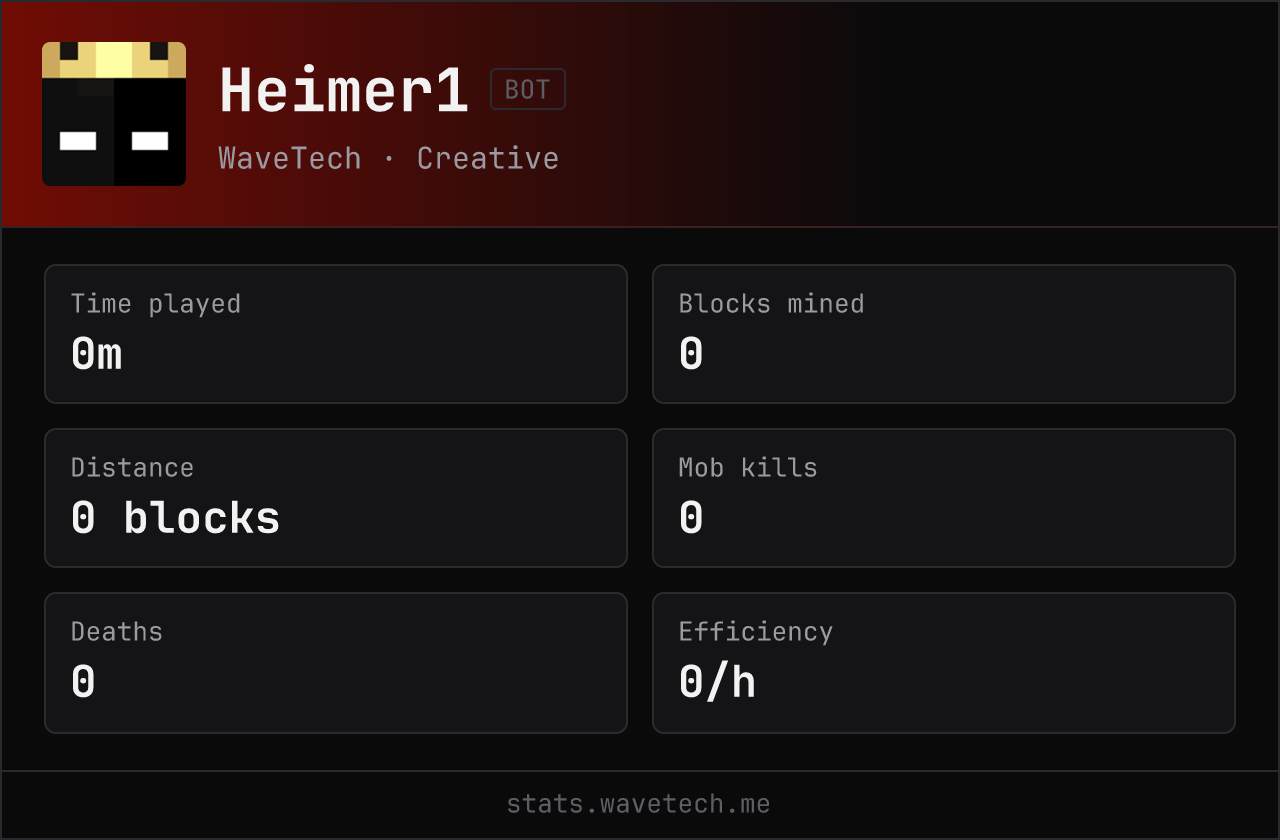The height and width of the screenshot is (840, 1280).
Task: Click the 0 blocks distance value
Action: pos(176,518)
